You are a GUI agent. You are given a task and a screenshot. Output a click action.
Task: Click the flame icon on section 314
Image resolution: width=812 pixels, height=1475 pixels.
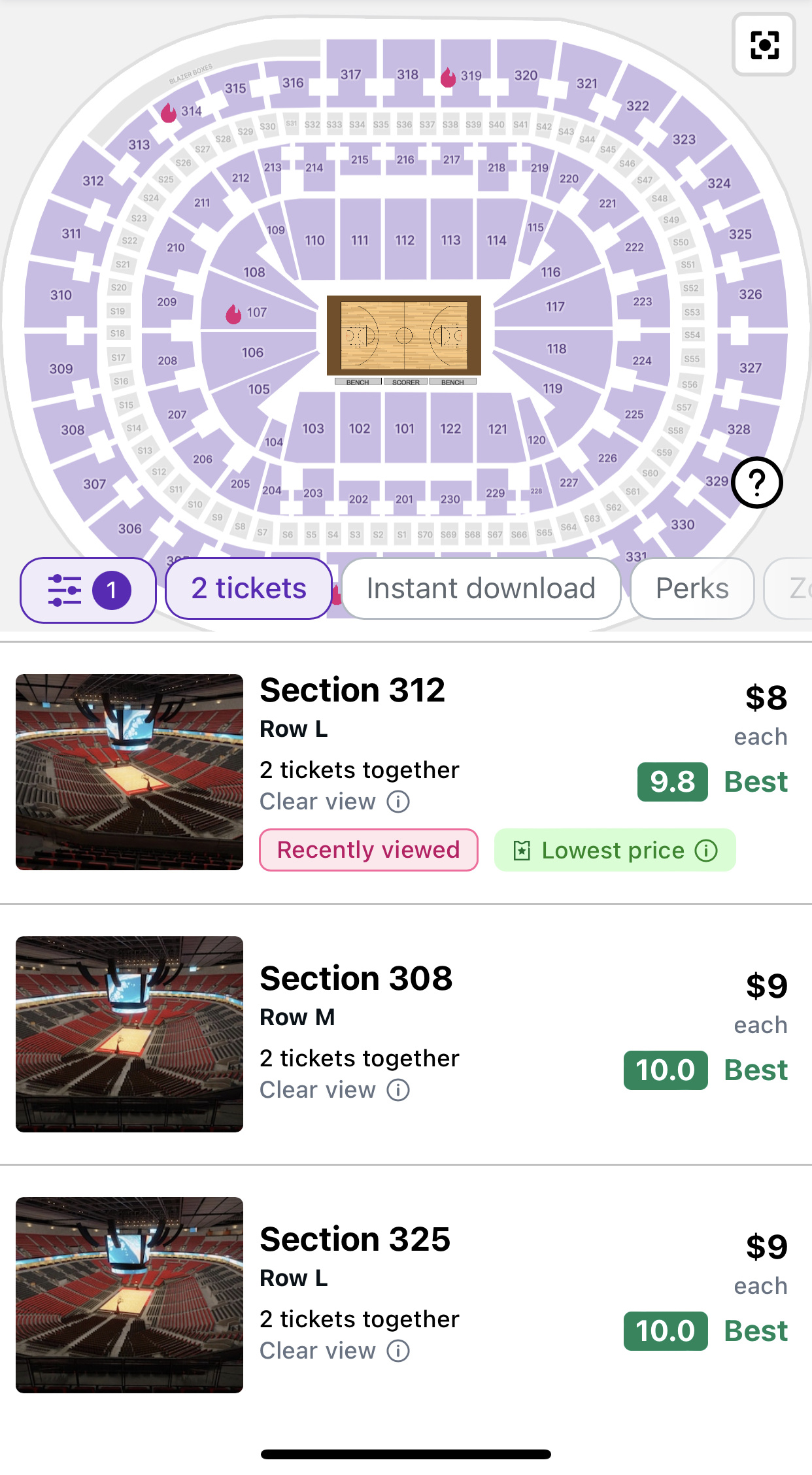(169, 112)
